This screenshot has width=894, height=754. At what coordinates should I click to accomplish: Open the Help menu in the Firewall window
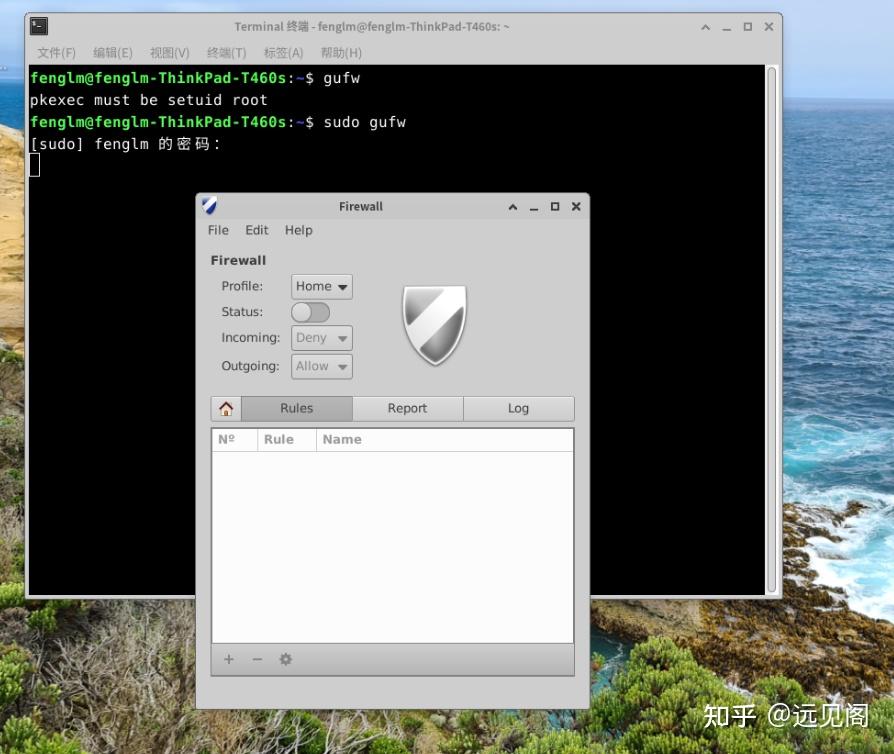[297, 230]
